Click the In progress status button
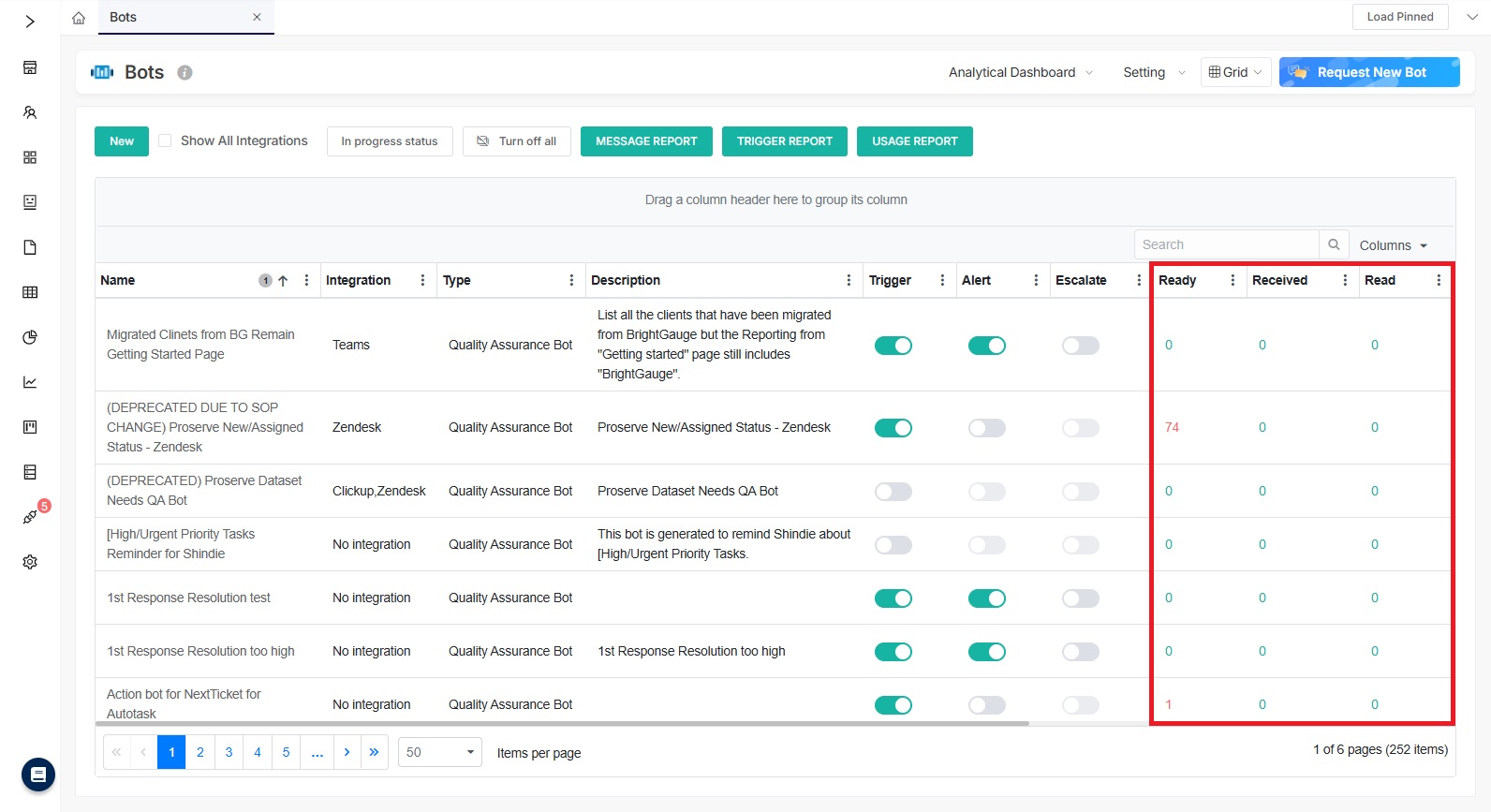 390,141
